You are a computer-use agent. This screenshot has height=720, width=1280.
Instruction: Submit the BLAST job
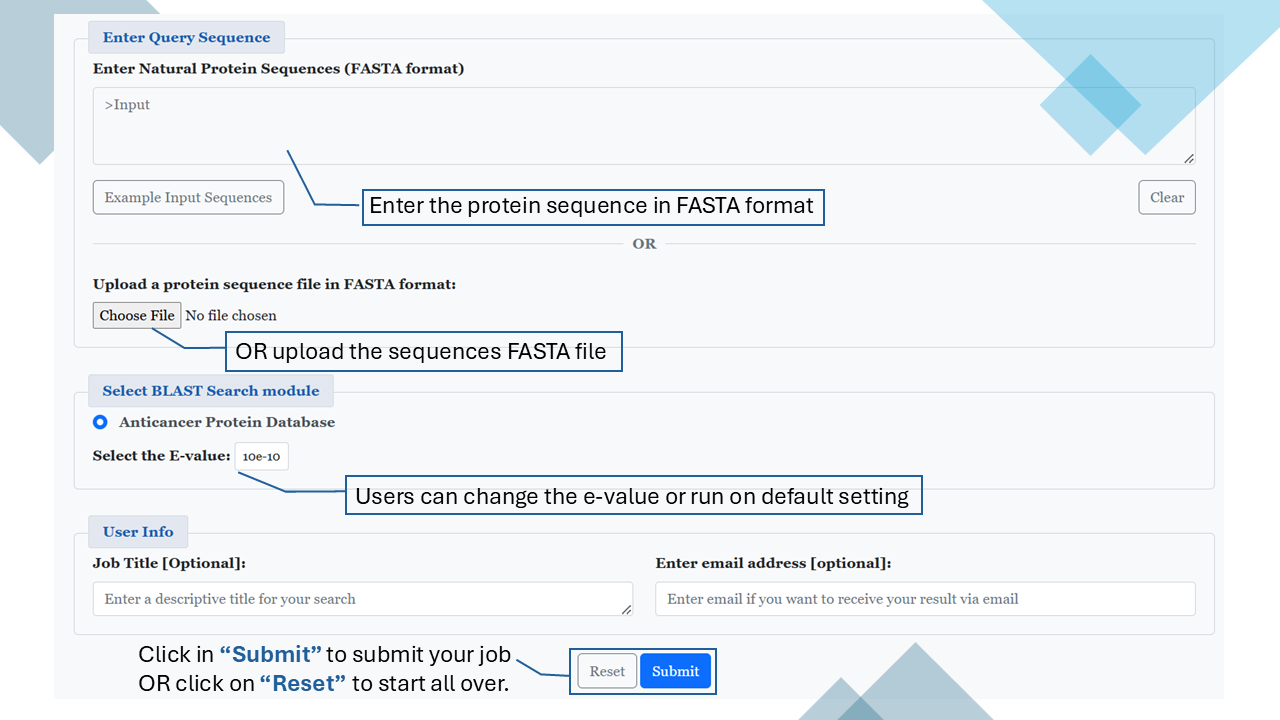[x=675, y=671]
